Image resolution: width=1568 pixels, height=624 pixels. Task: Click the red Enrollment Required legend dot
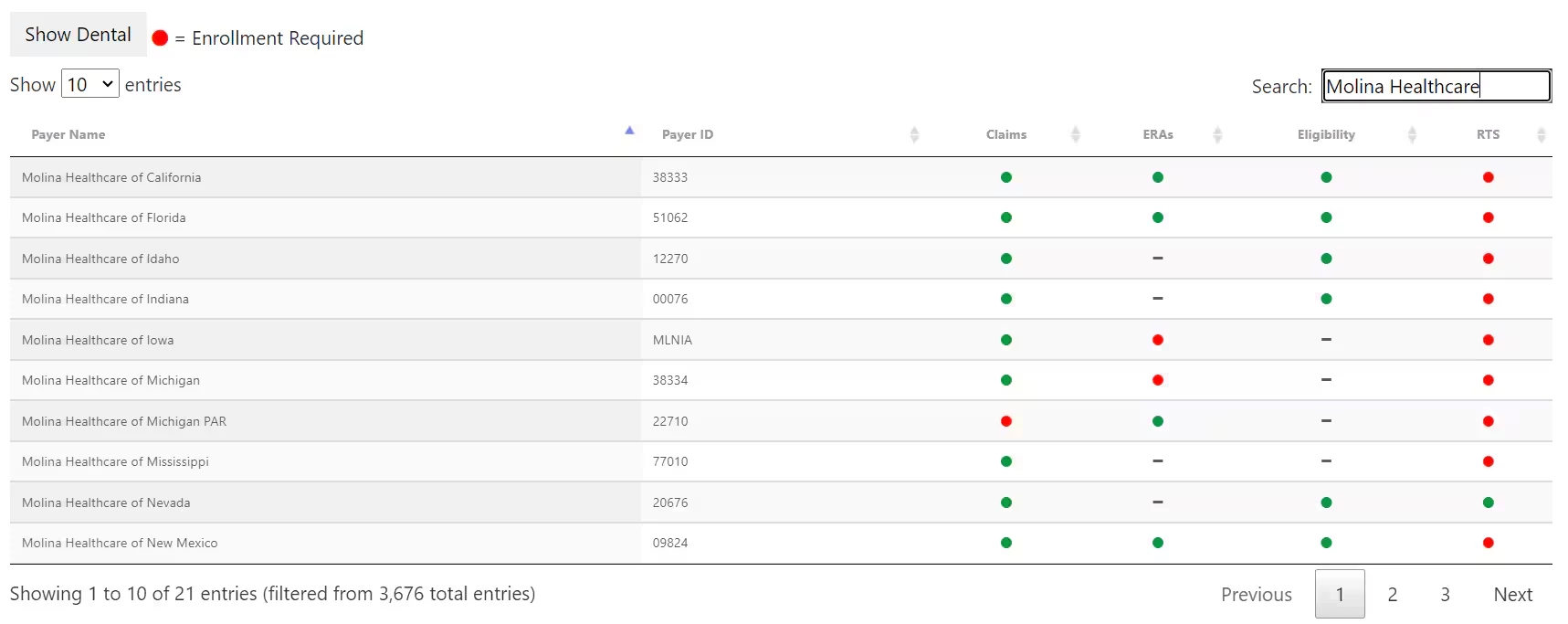coord(160,37)
